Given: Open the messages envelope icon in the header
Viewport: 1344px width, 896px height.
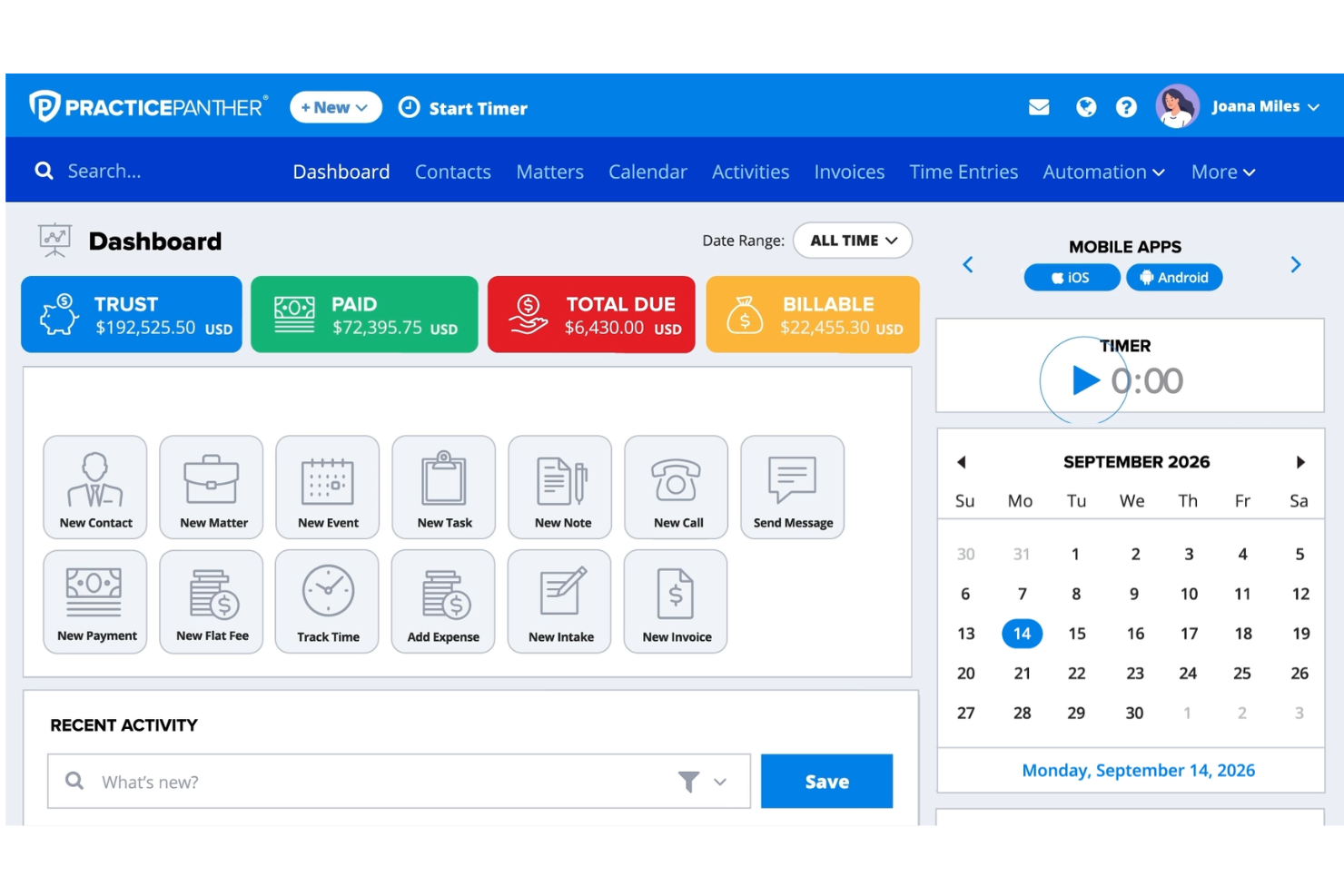Looking at the screenshot, I should (1038, 106).
